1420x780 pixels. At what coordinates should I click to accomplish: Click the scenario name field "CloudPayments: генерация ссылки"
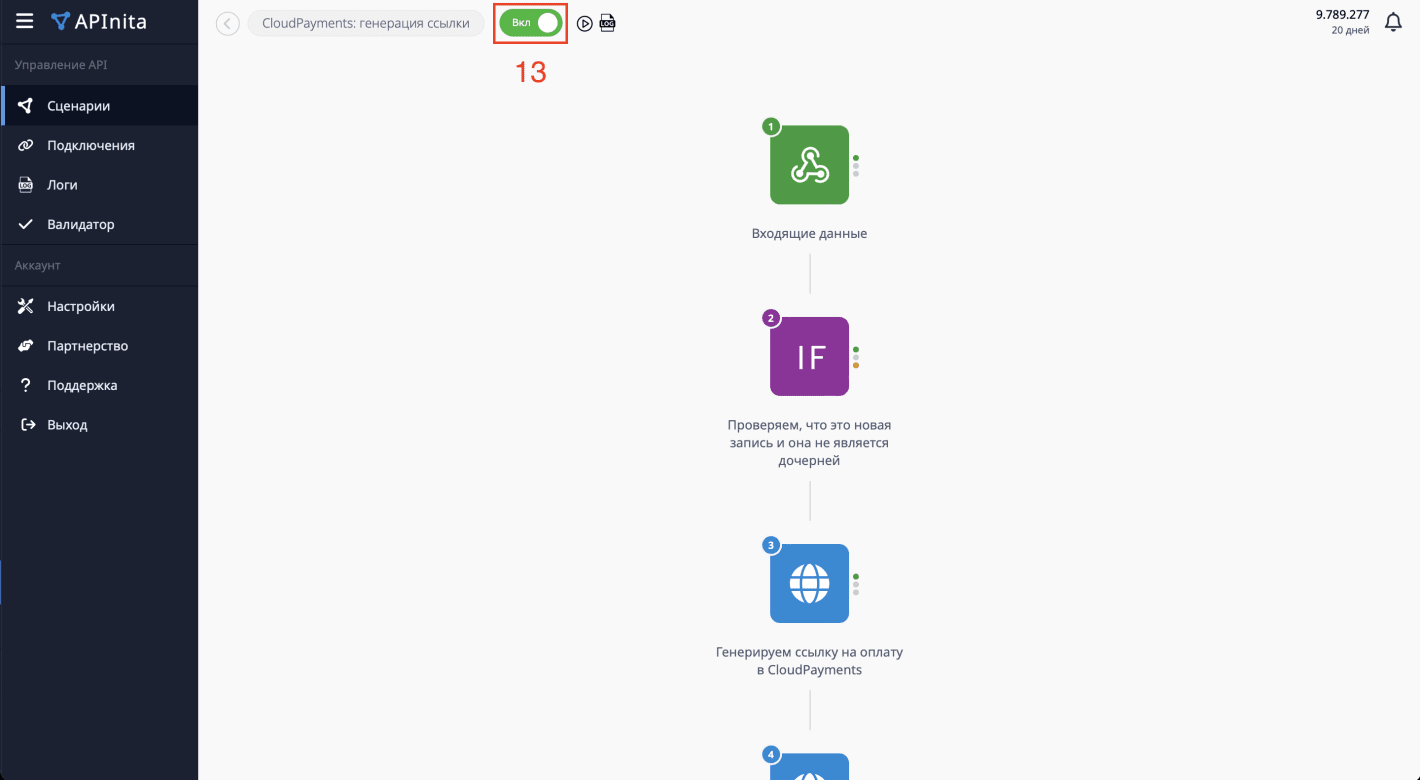(366, 22)
